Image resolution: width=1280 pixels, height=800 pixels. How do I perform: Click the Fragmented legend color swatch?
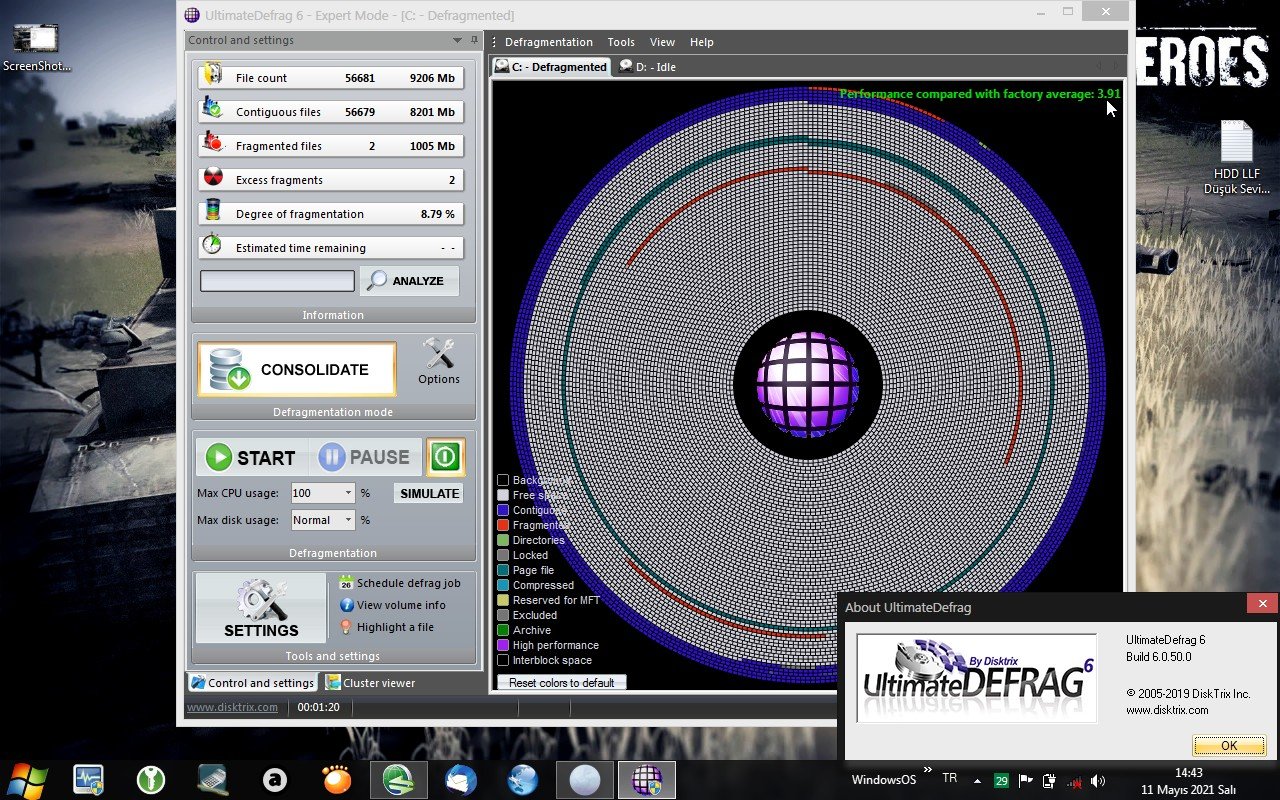point(503,525)
